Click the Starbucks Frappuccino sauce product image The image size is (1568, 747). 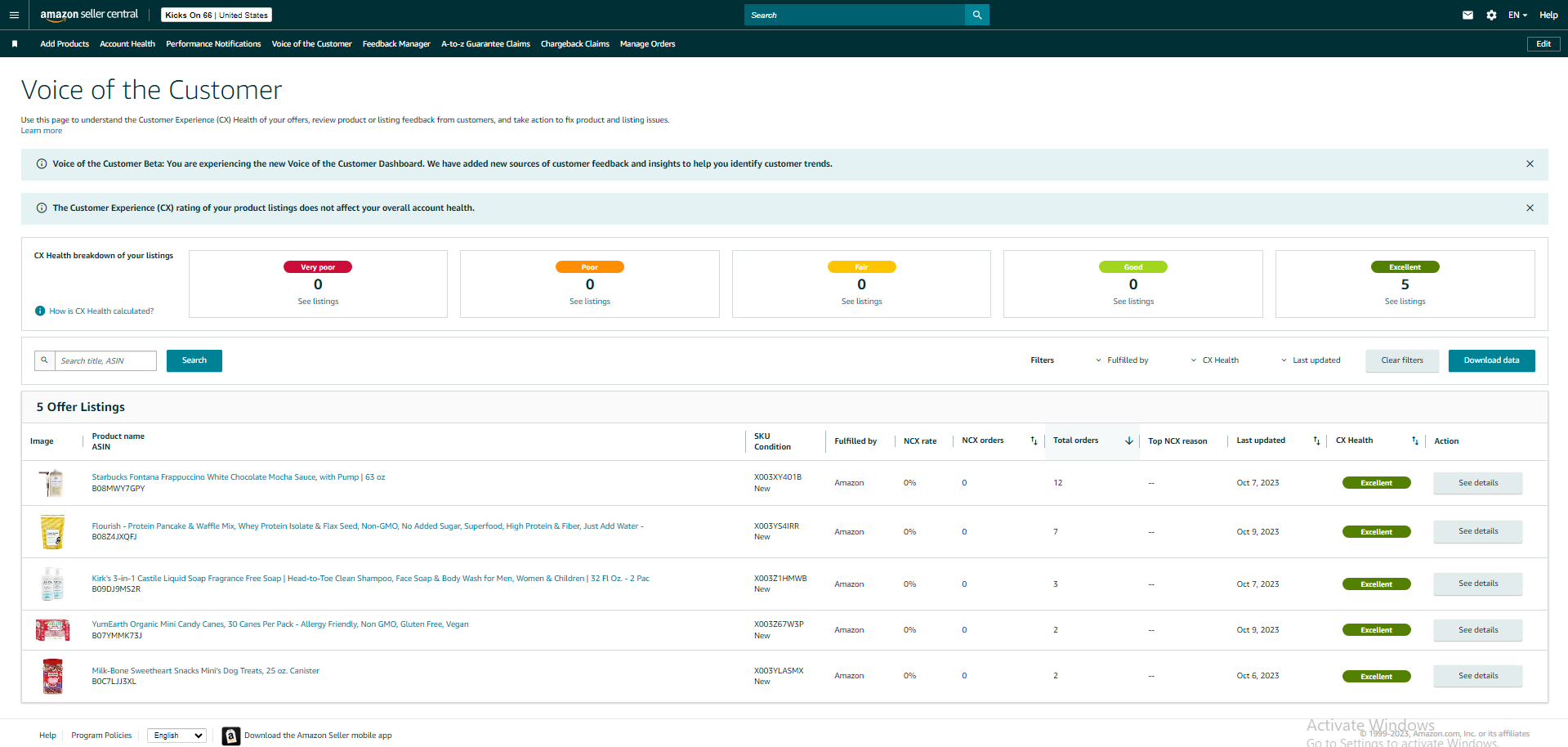coord(52,483)
